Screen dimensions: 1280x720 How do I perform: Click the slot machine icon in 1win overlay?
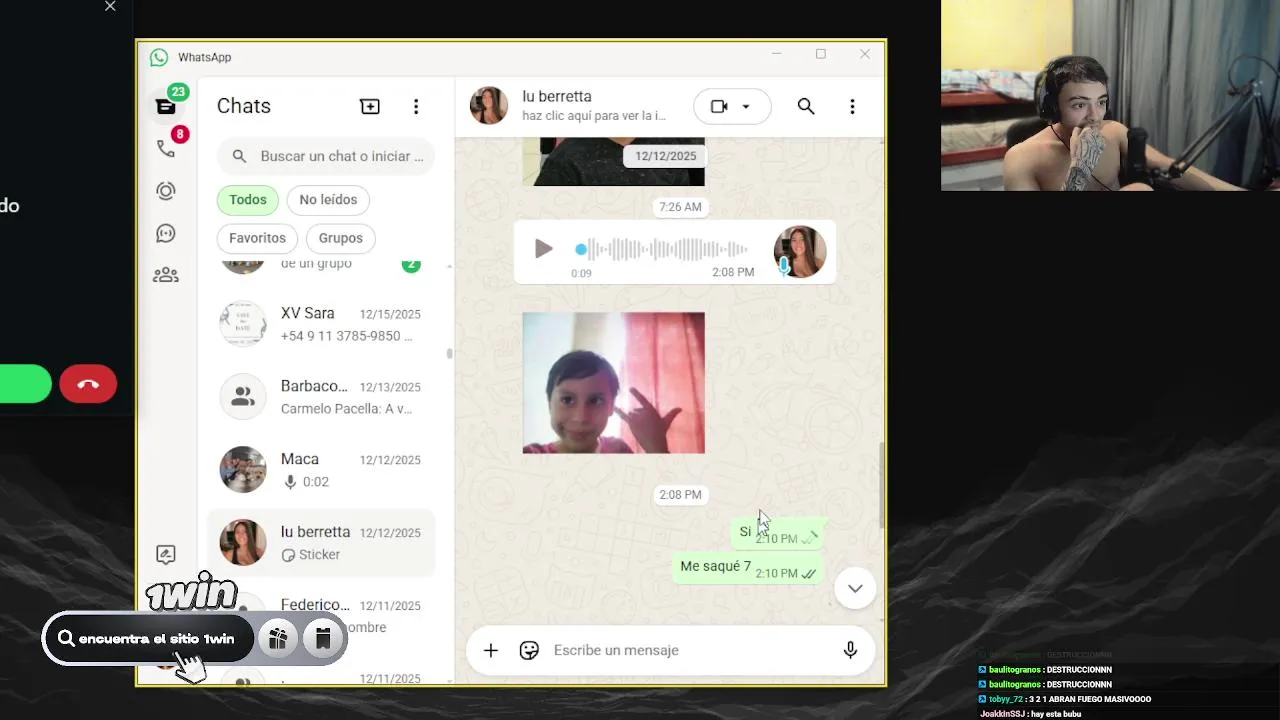click(x=323, y=639)
